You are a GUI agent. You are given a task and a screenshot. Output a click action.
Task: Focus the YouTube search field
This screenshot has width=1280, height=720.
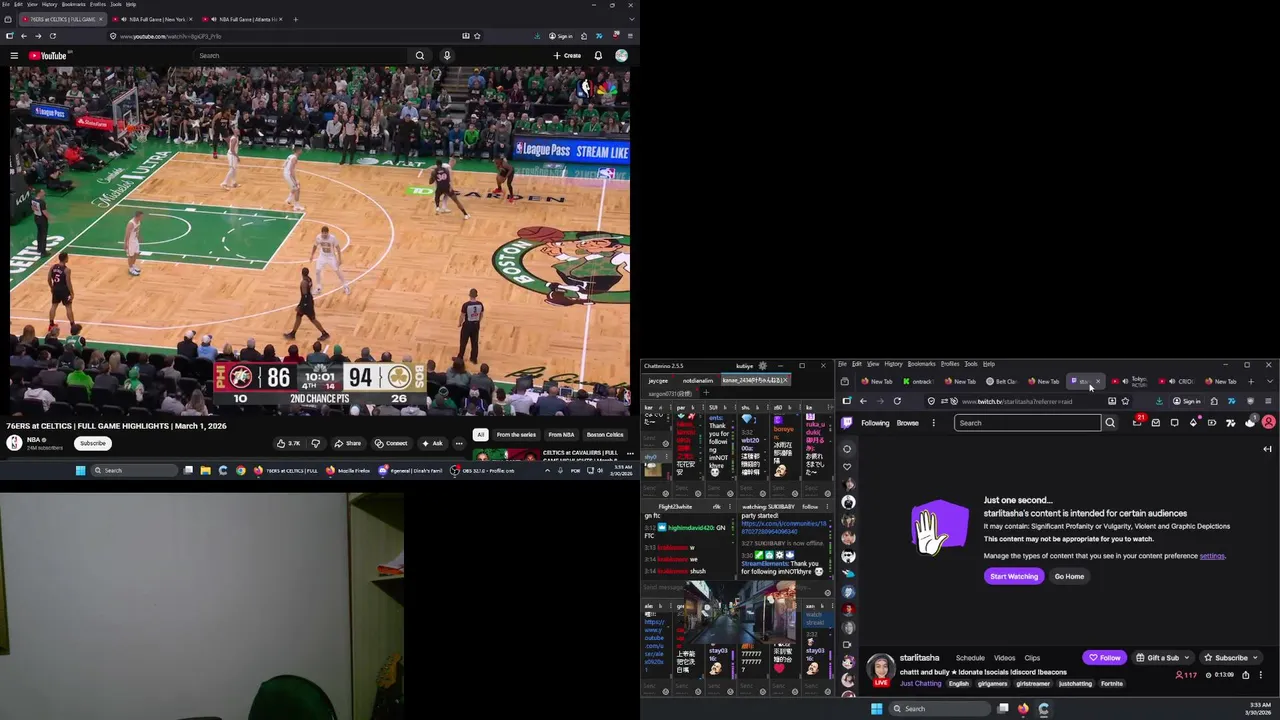[302, 56]
